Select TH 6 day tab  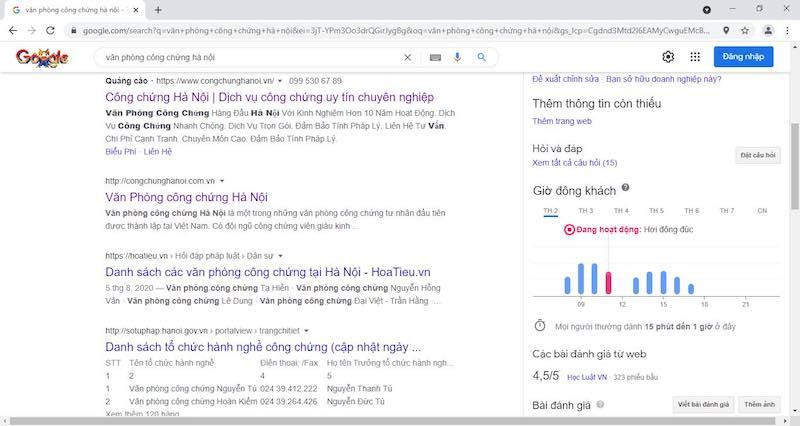tap(691, 211)
